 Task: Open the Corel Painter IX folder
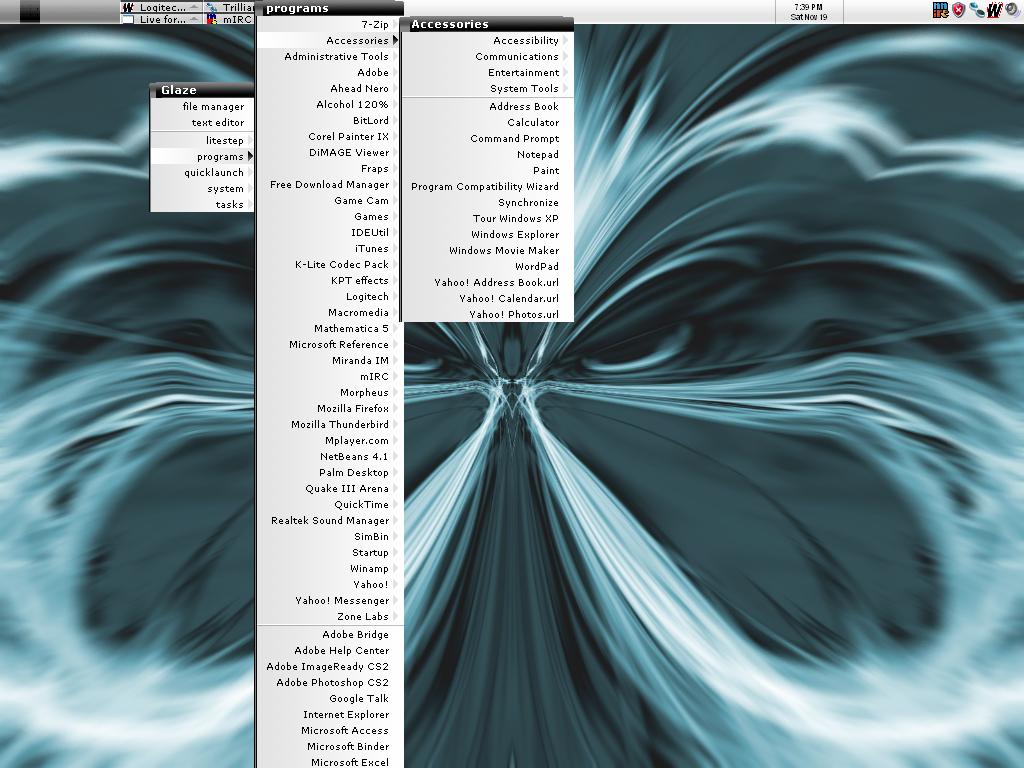pos(330,136)
